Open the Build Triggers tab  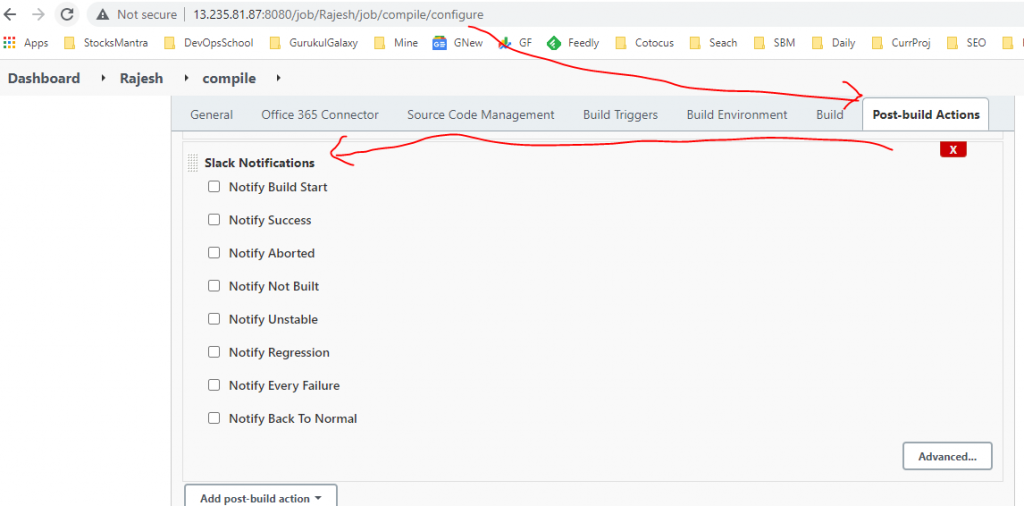pos(620,115)
